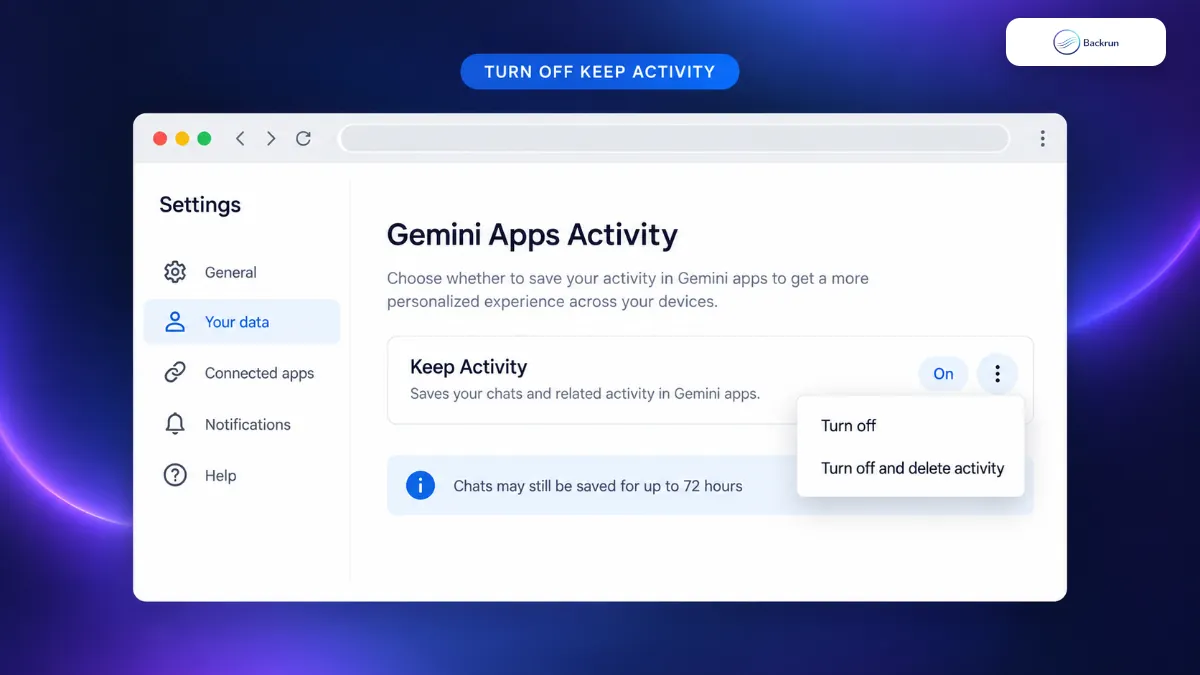Open the Help settings tab
The width and height of the screenshot is (1200, 675).
pyautogui.click(x=241, y=475)
